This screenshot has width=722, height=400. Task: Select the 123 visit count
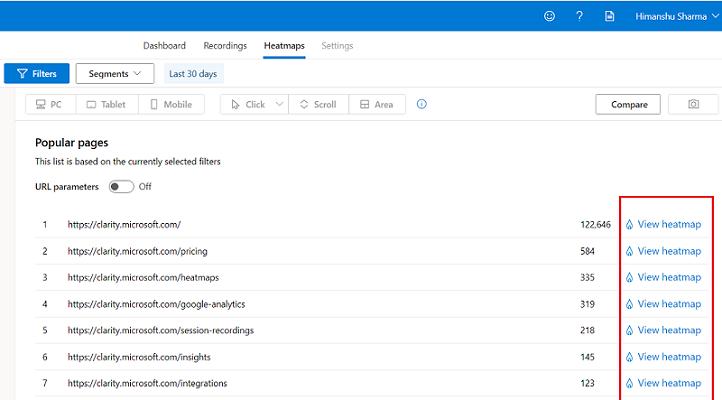pyautogui.click(x=587, y=383)
